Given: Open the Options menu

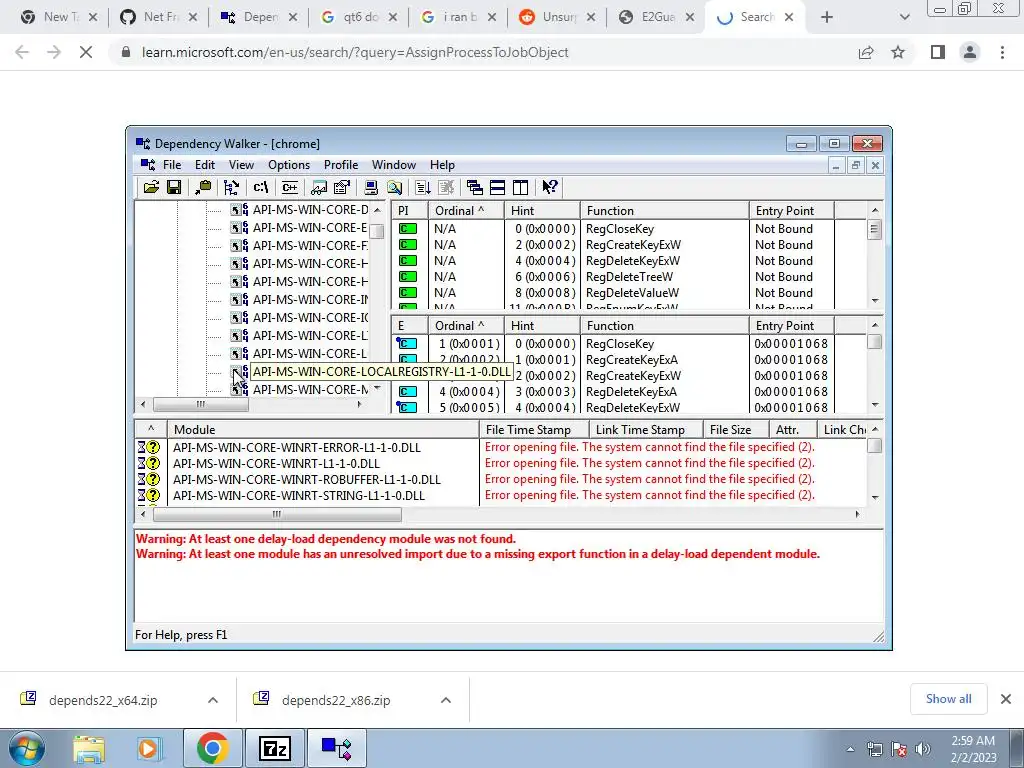Looking at the screenshot, I should click(289, 165).
